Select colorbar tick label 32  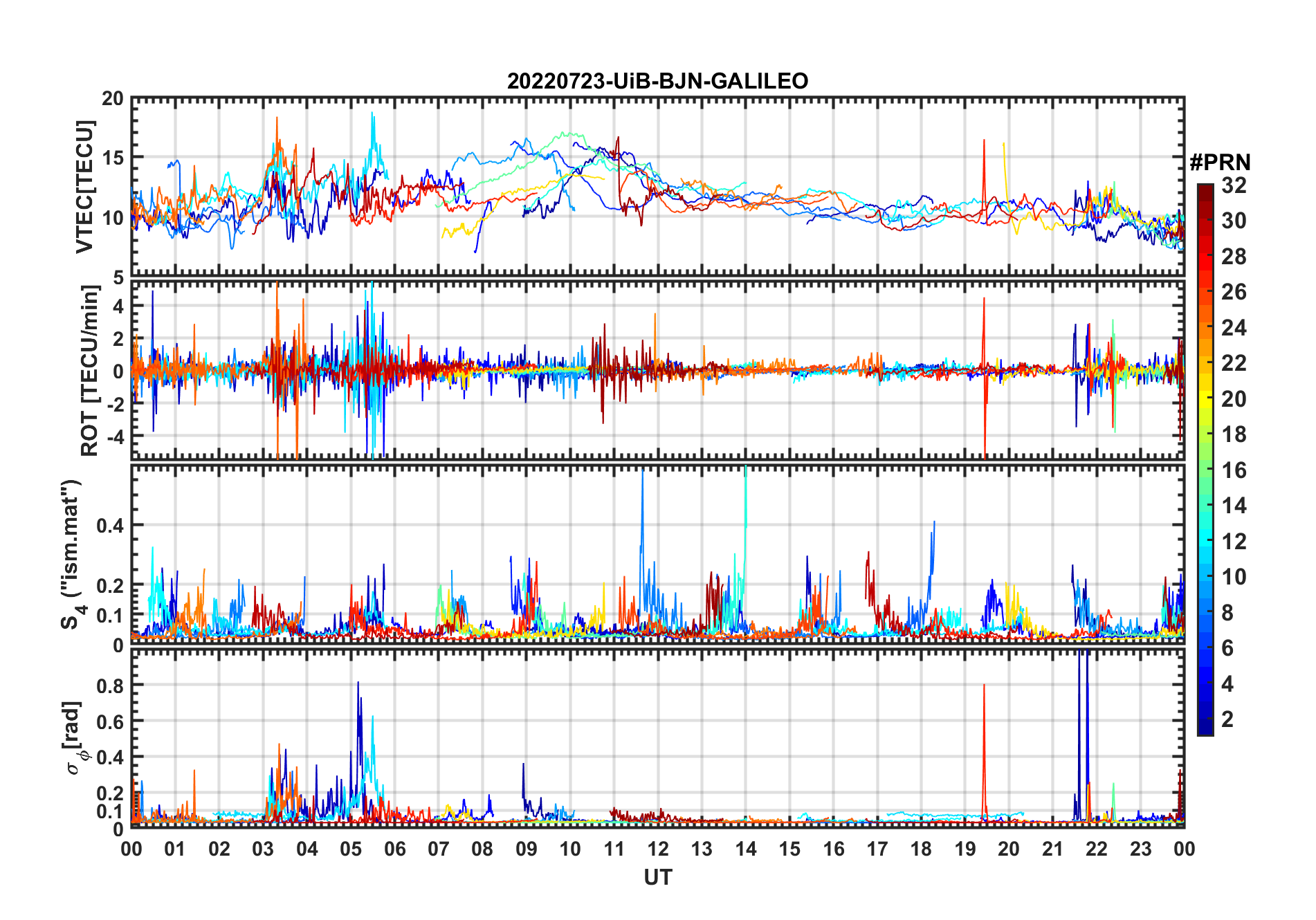pyautogui.click(x=1234, y=185)
